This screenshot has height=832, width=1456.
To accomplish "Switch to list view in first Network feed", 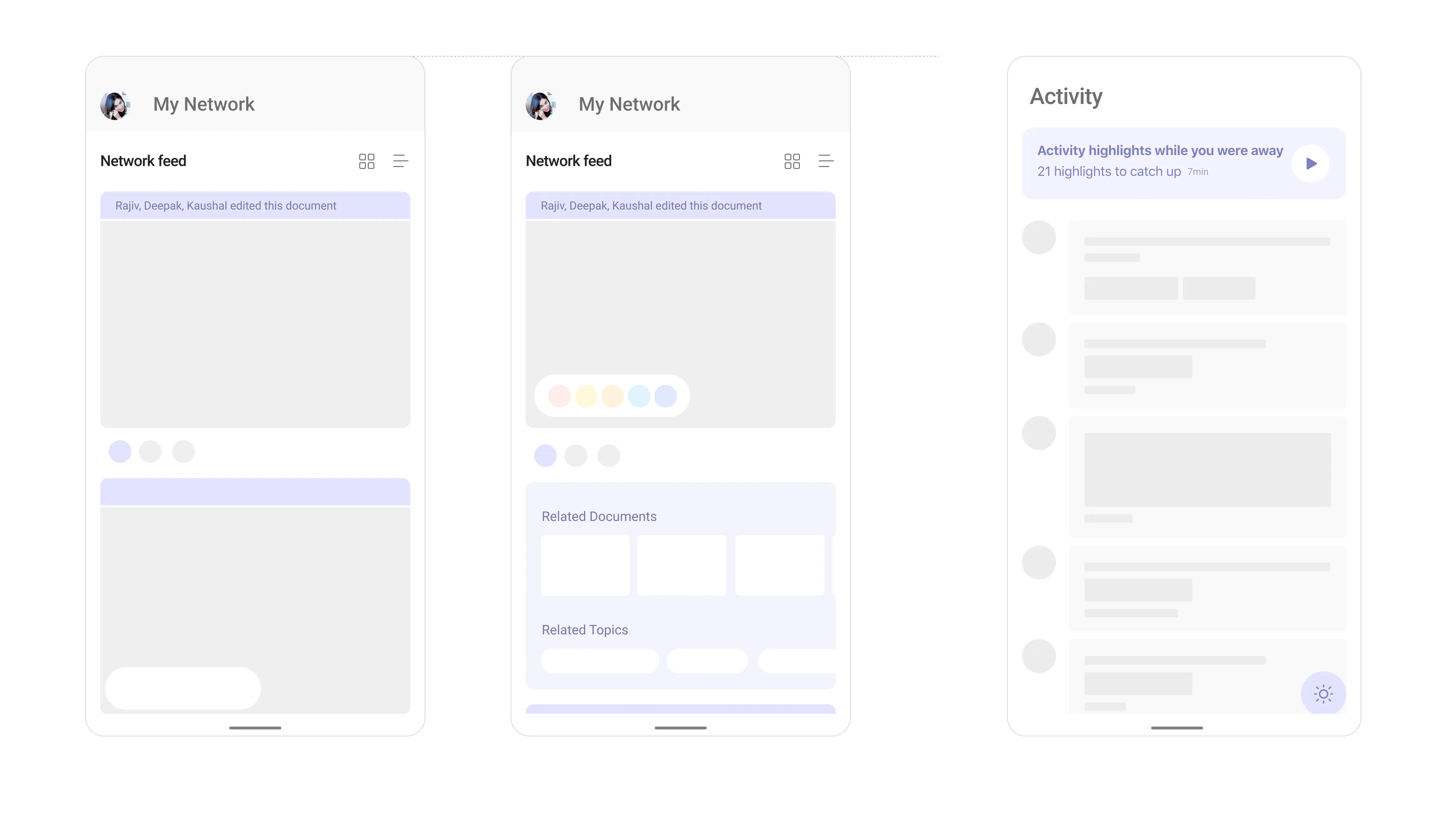I will 401,161.
